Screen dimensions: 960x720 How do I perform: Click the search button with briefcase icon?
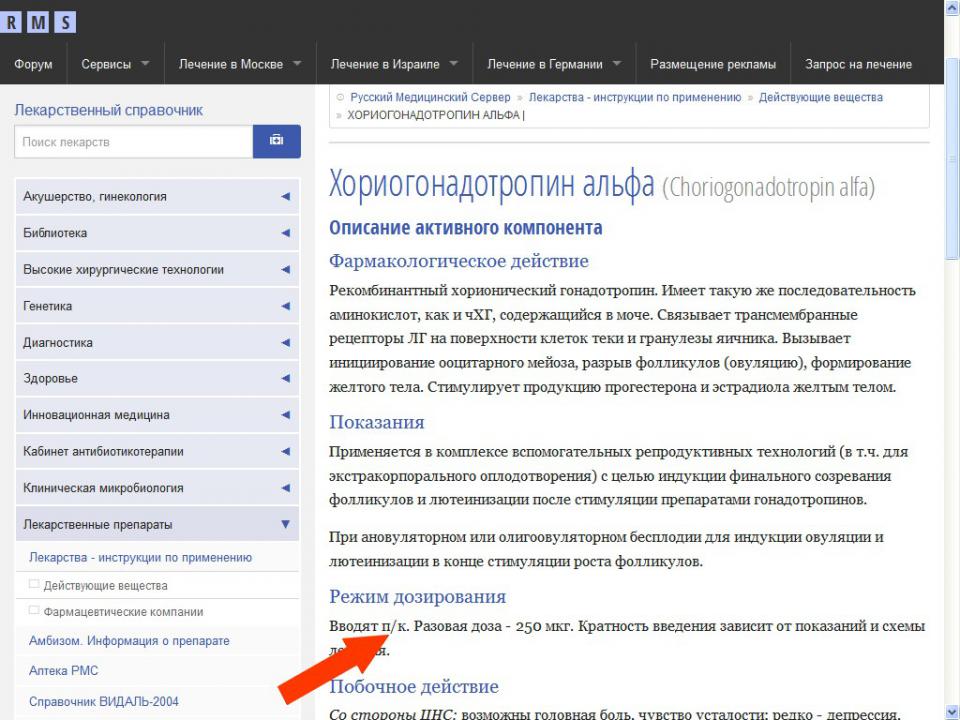[276, 141]
